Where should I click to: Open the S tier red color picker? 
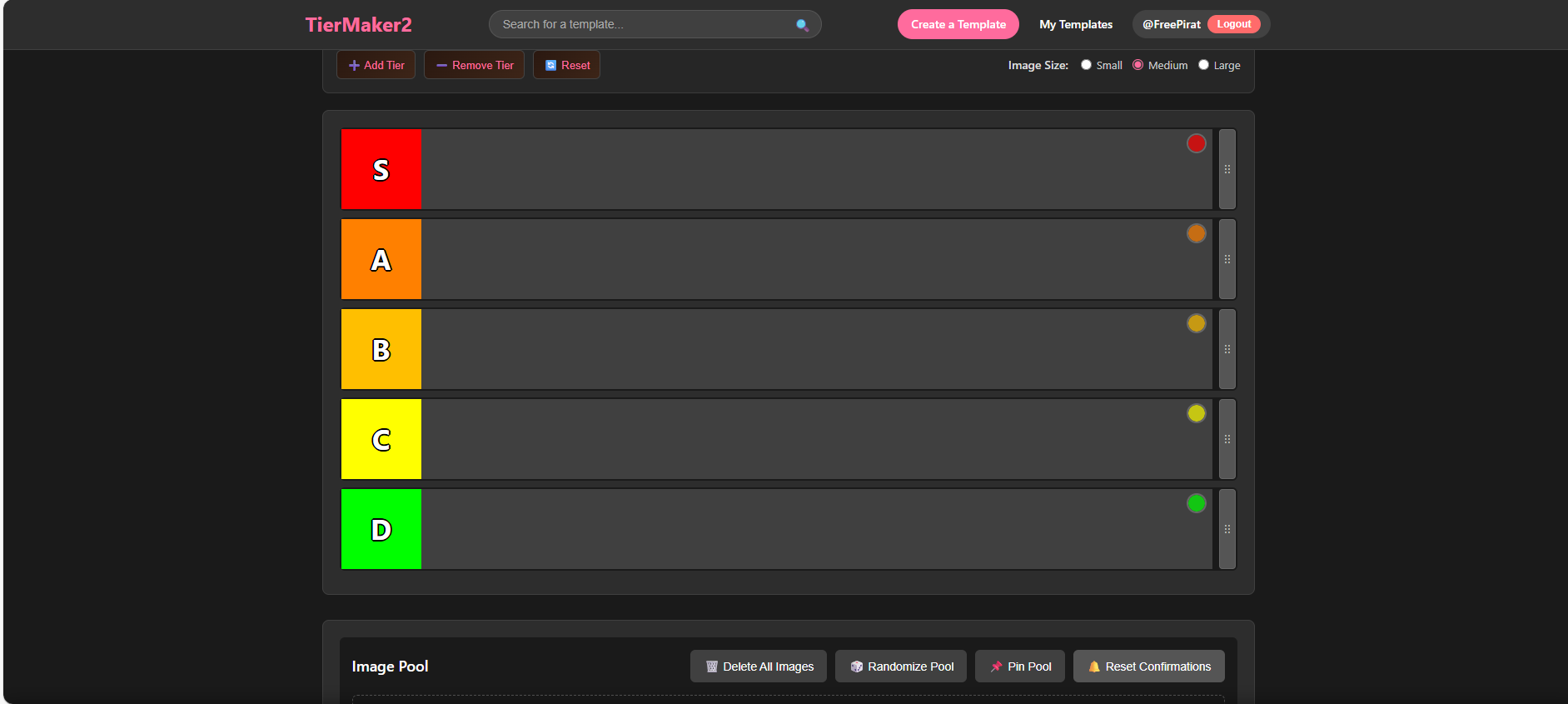(x=1196, y=143)
